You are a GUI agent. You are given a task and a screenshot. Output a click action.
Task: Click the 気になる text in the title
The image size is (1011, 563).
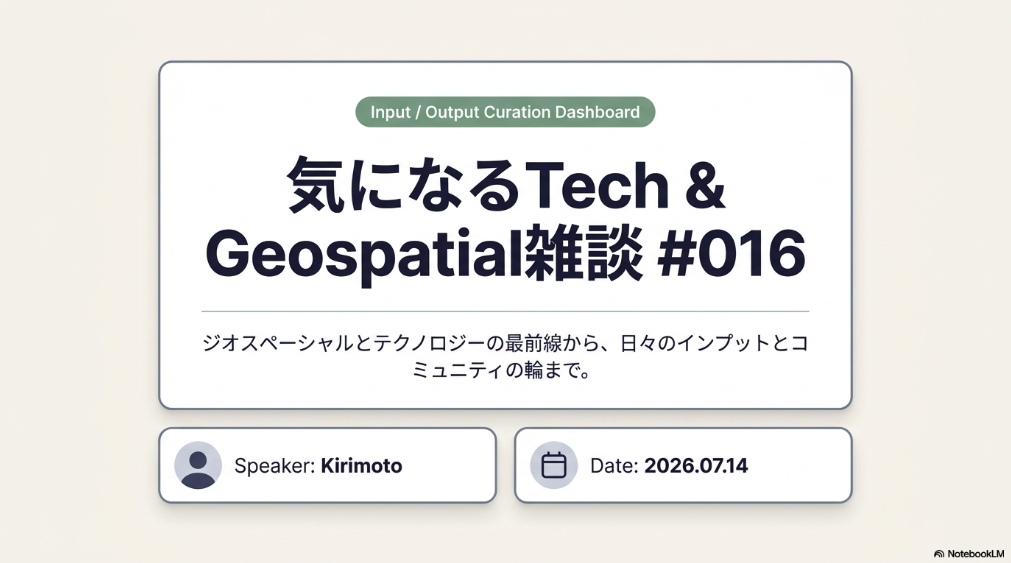(405, 184)
